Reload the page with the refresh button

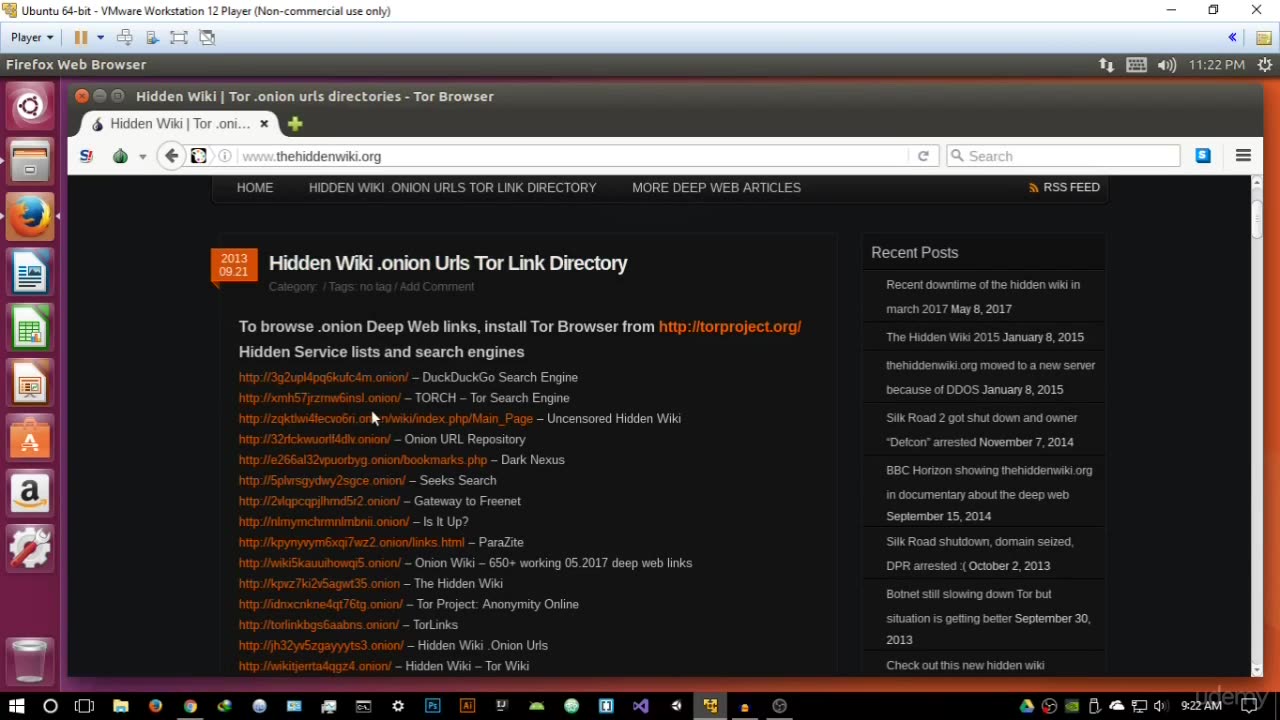tap(923, 156)
